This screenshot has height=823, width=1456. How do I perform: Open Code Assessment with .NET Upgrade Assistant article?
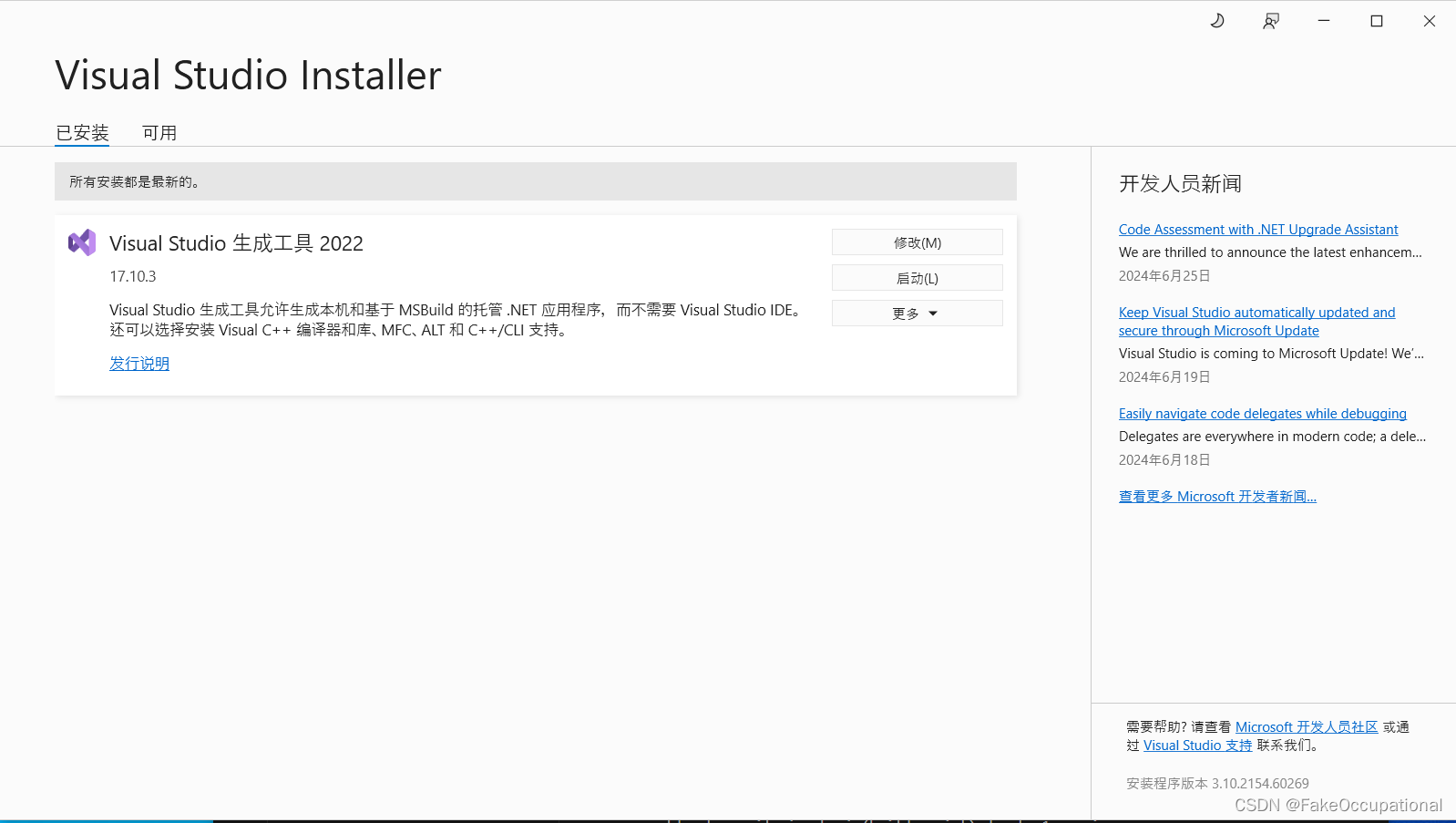pos(1258,230)
